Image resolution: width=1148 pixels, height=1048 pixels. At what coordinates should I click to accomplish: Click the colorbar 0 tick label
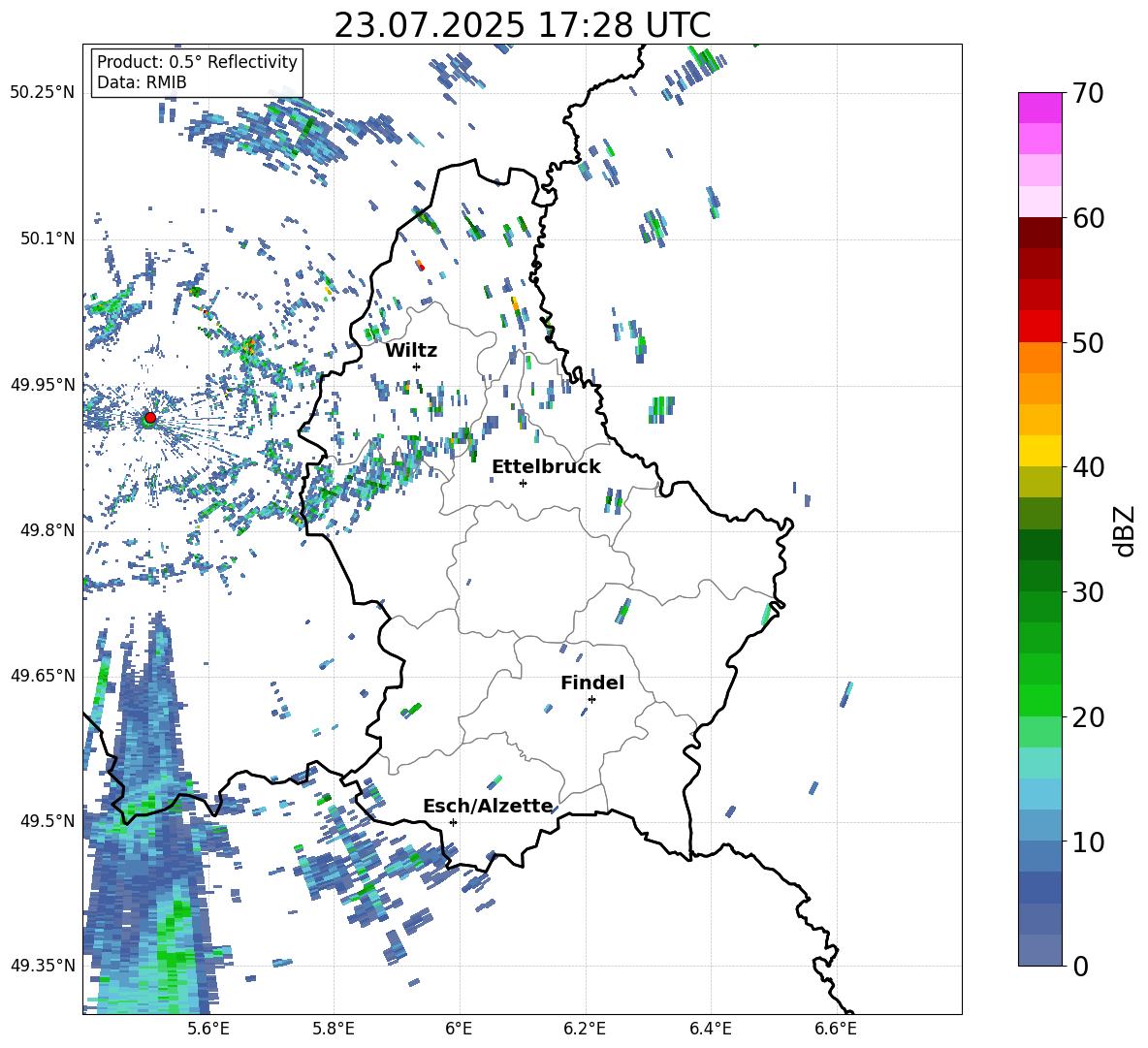tap(1080, 966)
